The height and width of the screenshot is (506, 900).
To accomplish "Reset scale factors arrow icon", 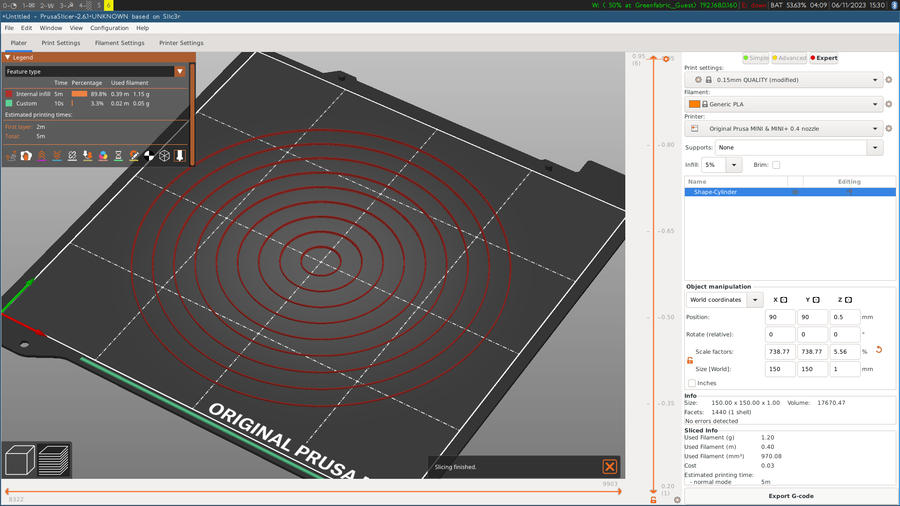I will [879, 349].
